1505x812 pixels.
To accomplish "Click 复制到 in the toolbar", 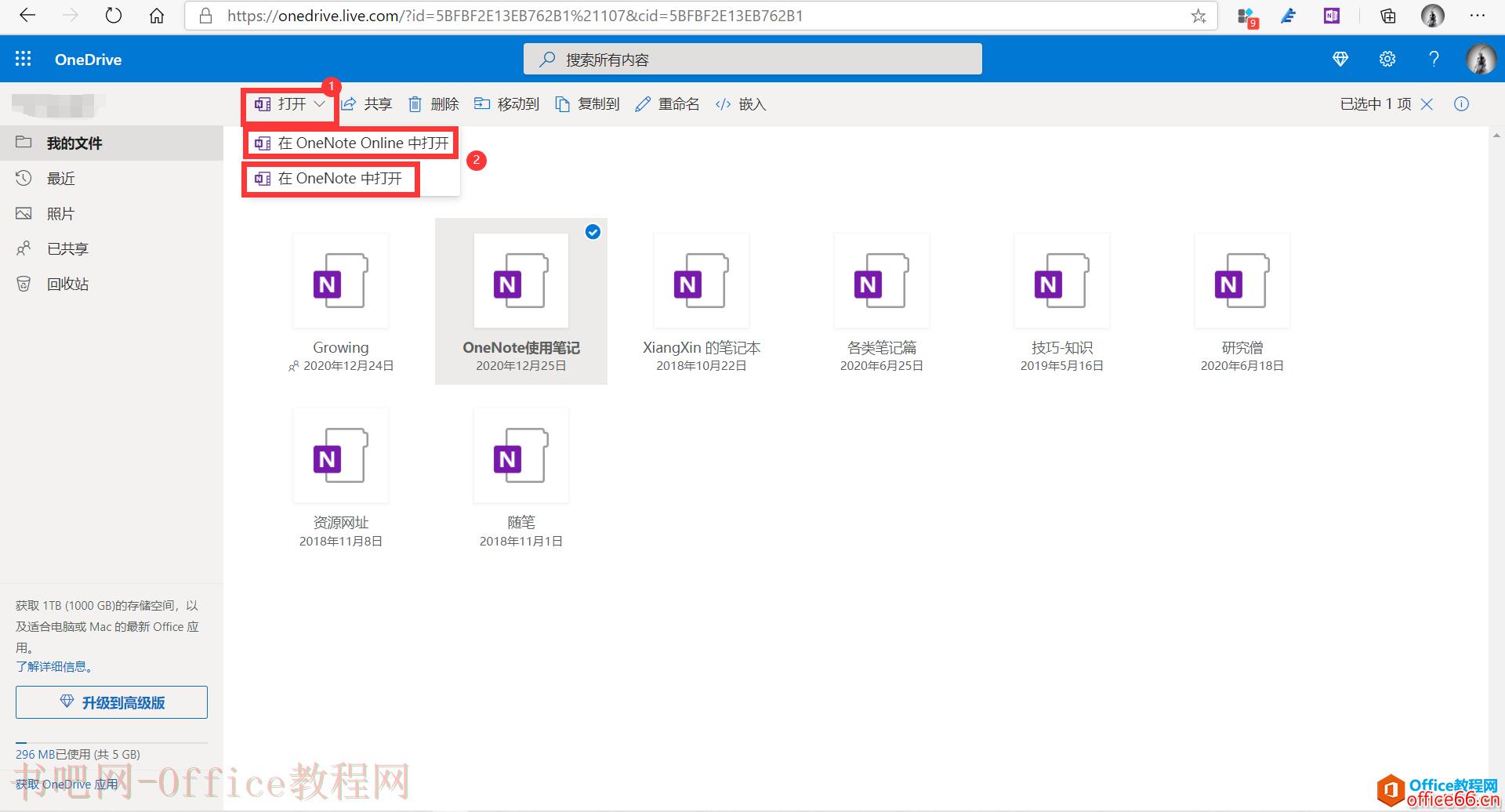I will [x=587, y=104].
